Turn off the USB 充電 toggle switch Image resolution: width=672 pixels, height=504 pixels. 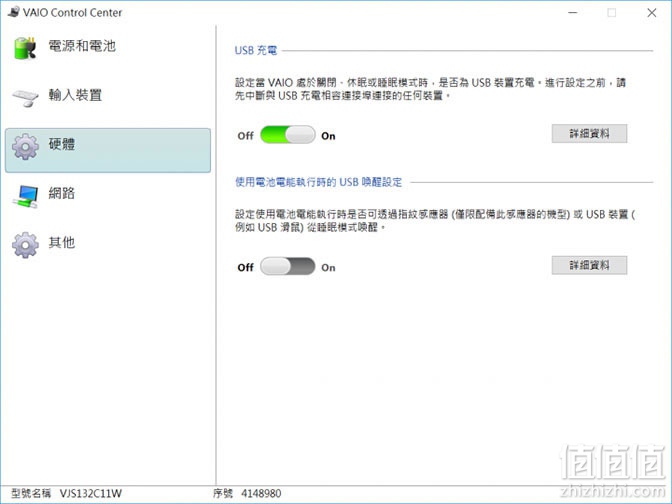coord(288,135)
